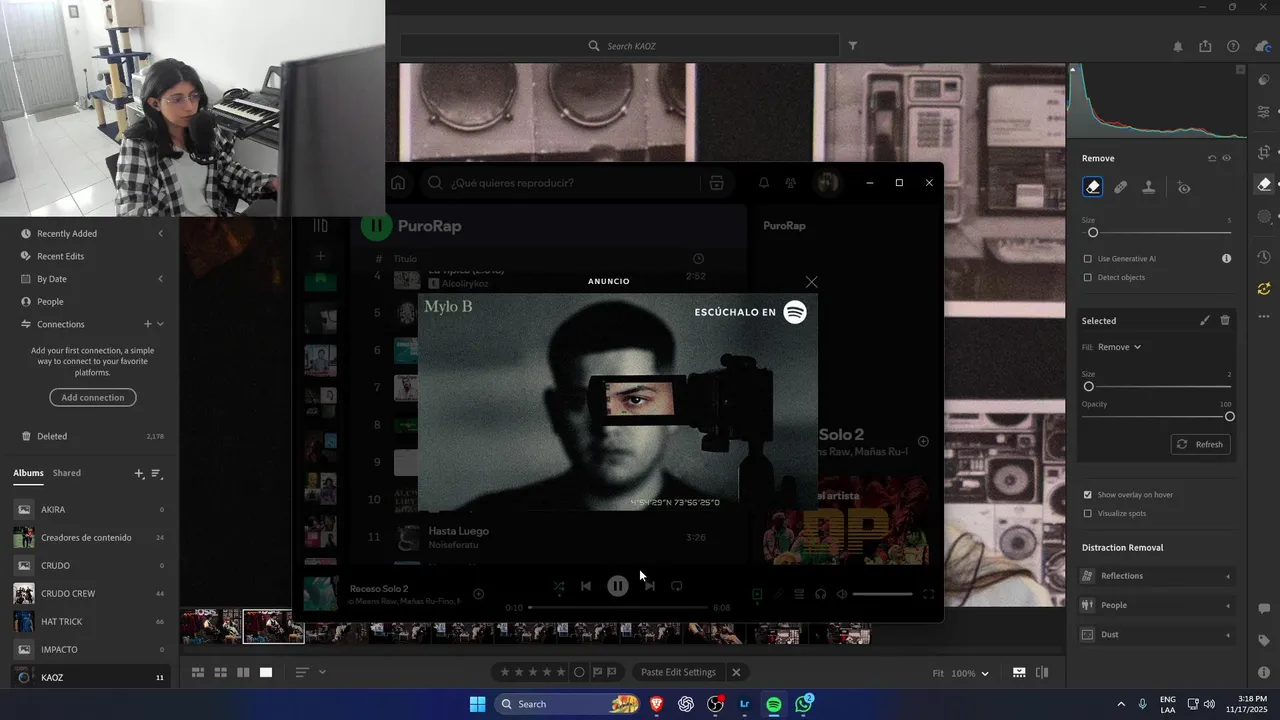This screenshot has width=1280, height=720.
Task: Toggle Spotify repeat button
Action: coord(676,586)
